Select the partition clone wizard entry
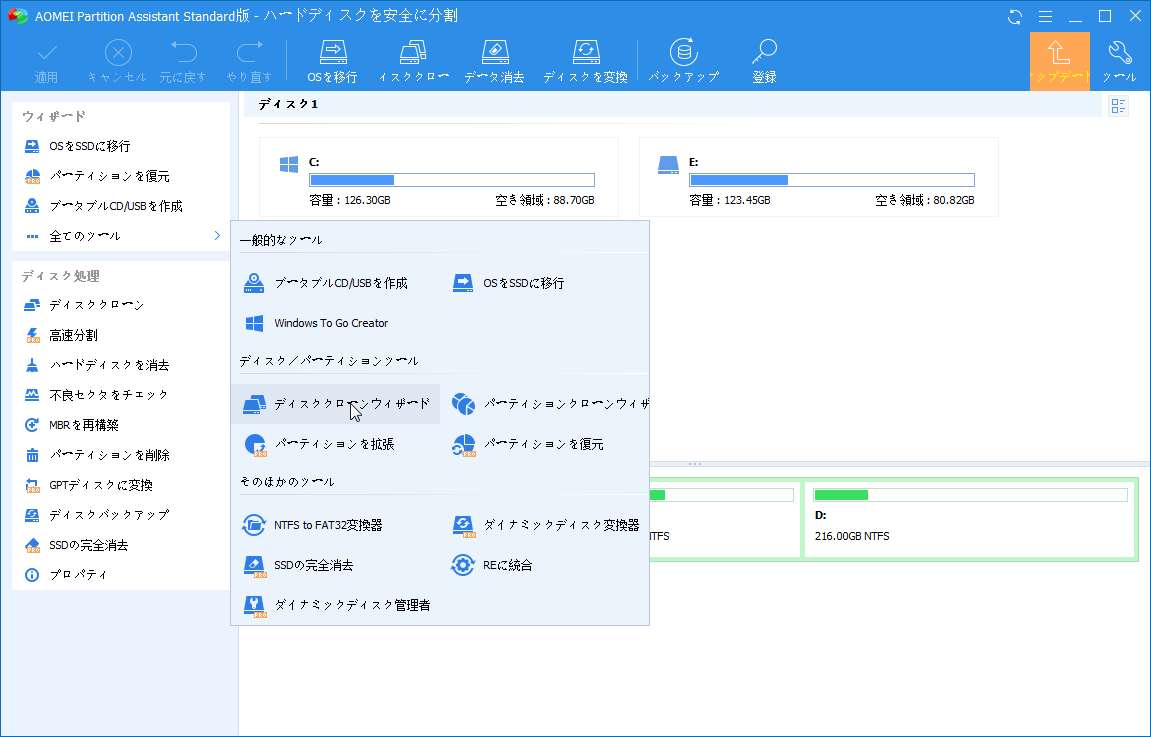The image size is (1151, 737). (549, 404)
